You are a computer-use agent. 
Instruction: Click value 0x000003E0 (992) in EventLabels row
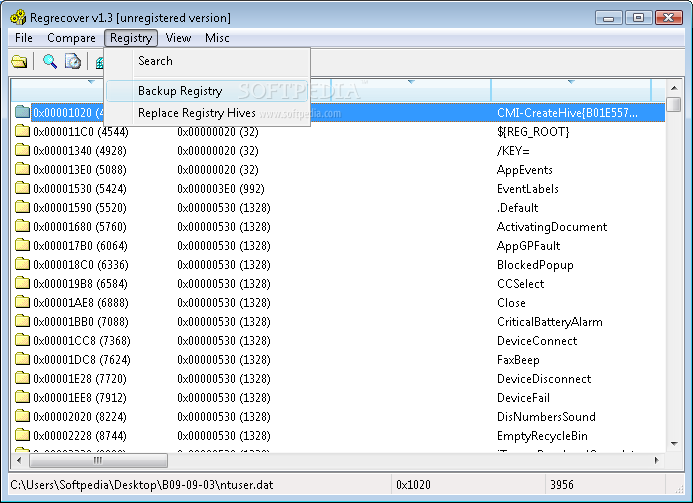221,189
